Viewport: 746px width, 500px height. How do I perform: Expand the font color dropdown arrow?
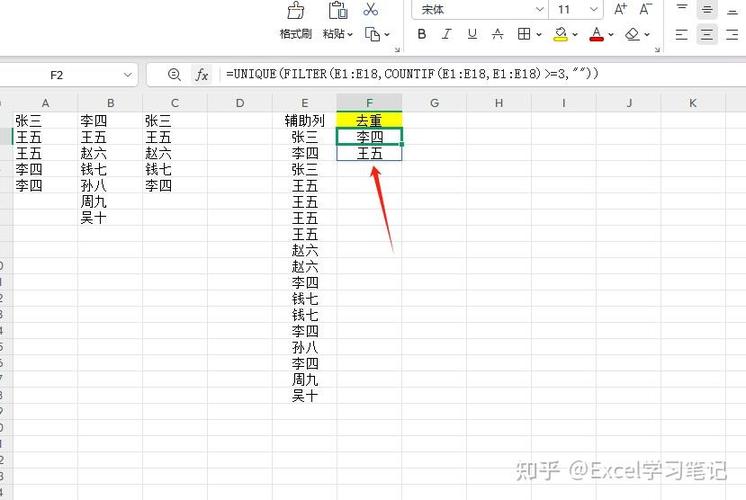point(611,35)
